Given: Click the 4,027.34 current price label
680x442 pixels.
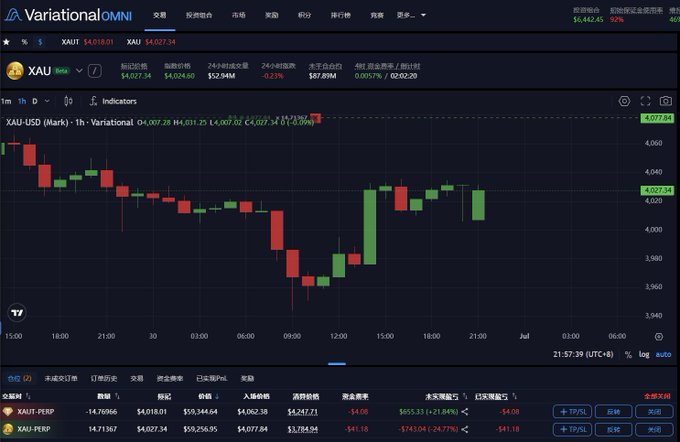Looking at the screenshot, I should 657,190.
